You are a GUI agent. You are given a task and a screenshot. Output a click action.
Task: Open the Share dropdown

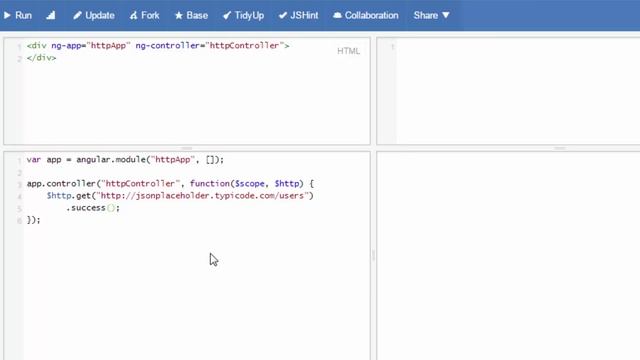431,16
